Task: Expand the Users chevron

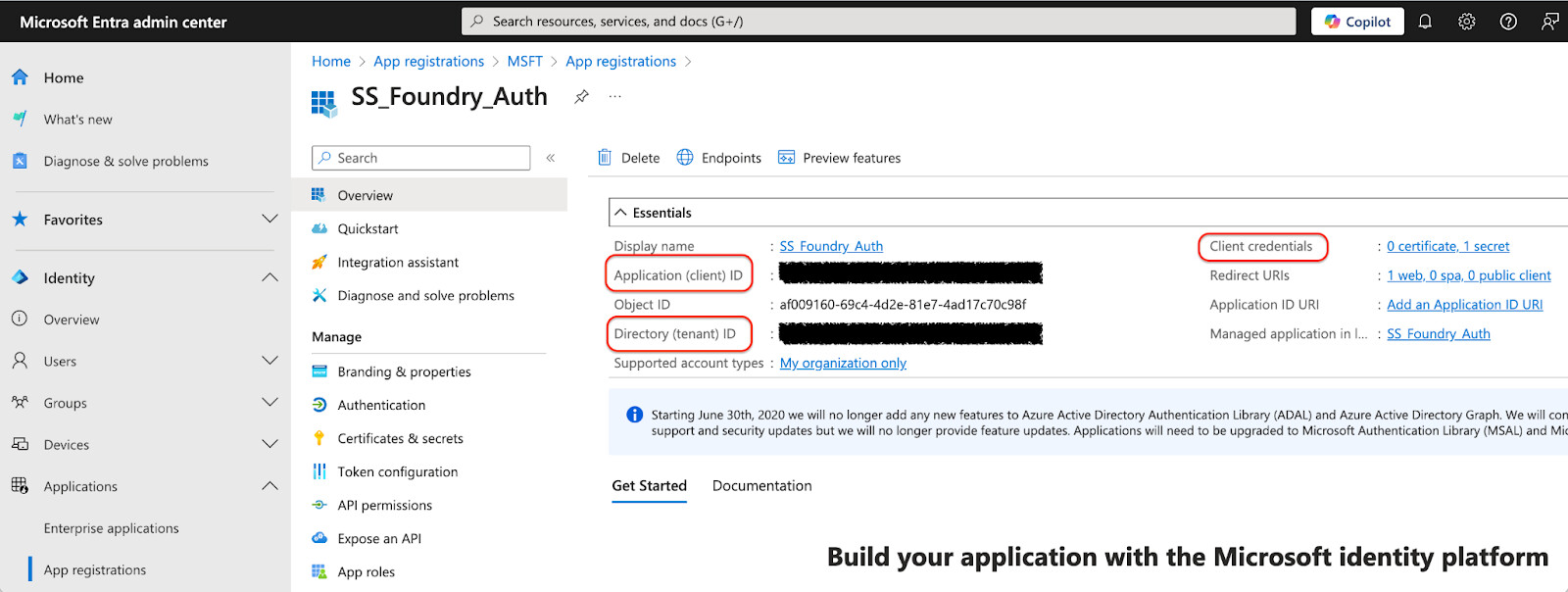Action: (269, 361)
